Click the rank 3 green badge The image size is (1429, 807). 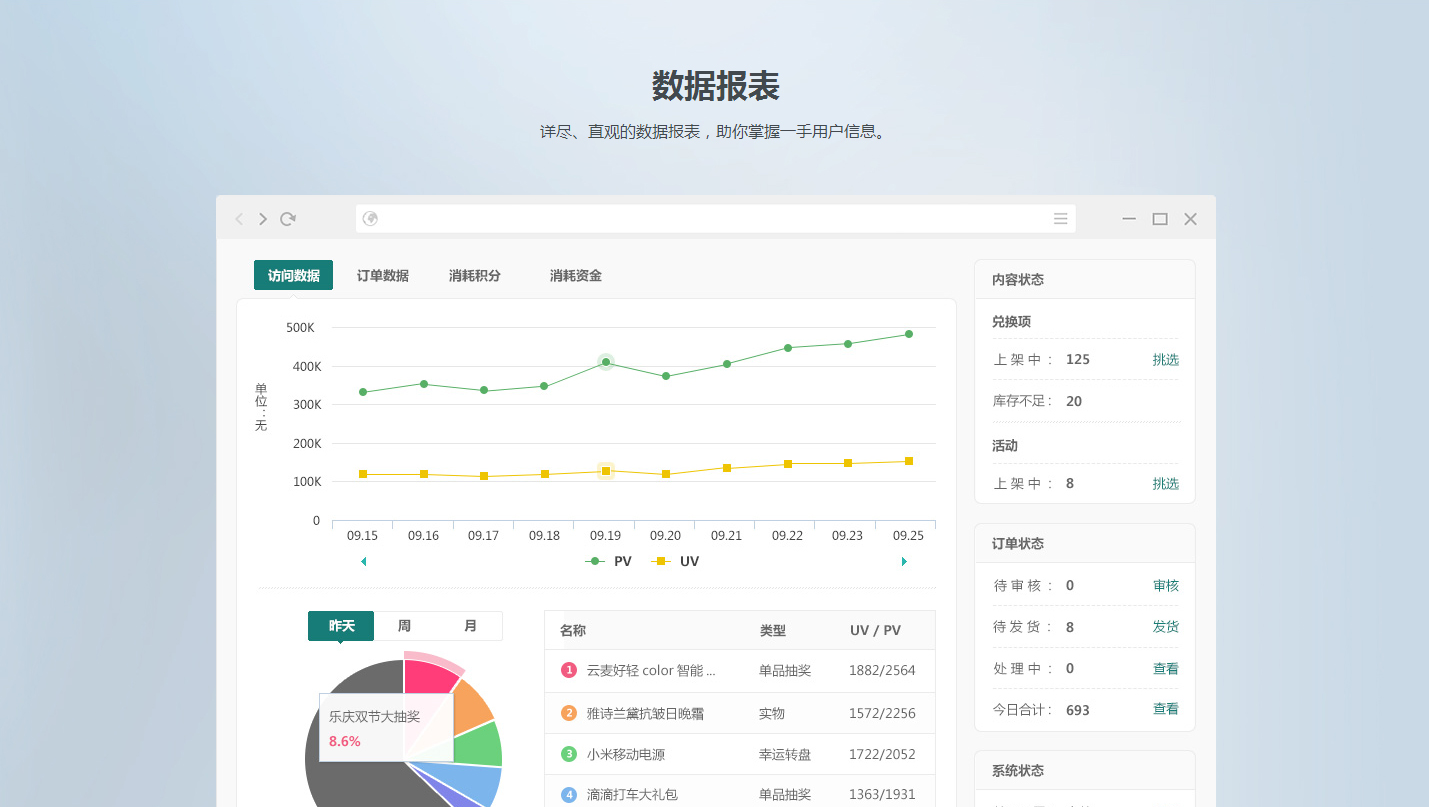coord(569,754)
